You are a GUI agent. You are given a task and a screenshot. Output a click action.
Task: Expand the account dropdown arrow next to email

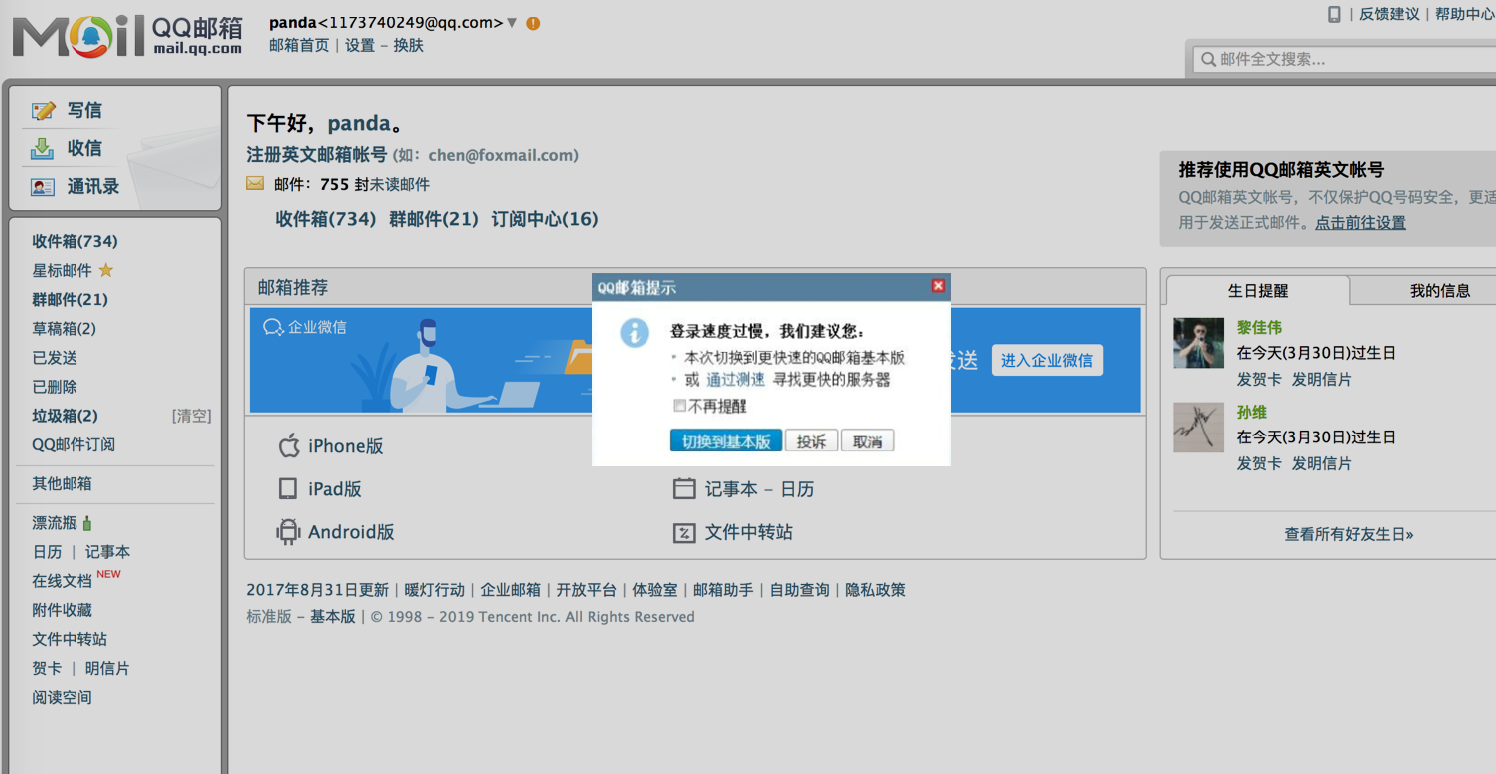tap(512, 23)
